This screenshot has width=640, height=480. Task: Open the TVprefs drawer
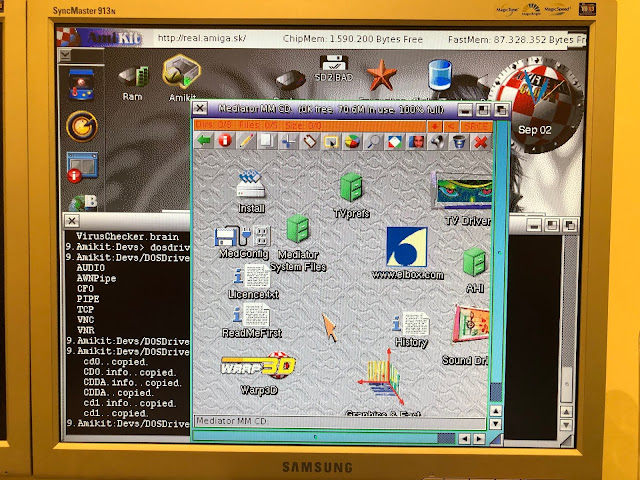351,195
